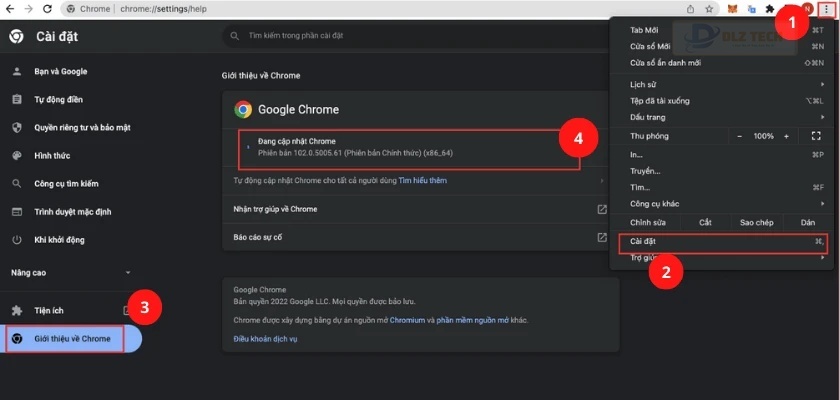Click the 100% zoom value
The height and width of the screenshot is (400, 840).
763,137
